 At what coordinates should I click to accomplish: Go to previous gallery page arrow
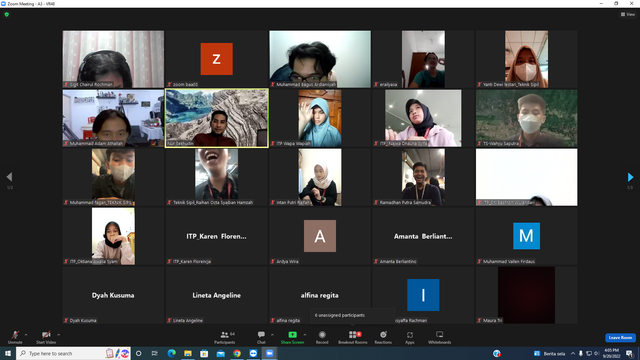tap(9, 177)
